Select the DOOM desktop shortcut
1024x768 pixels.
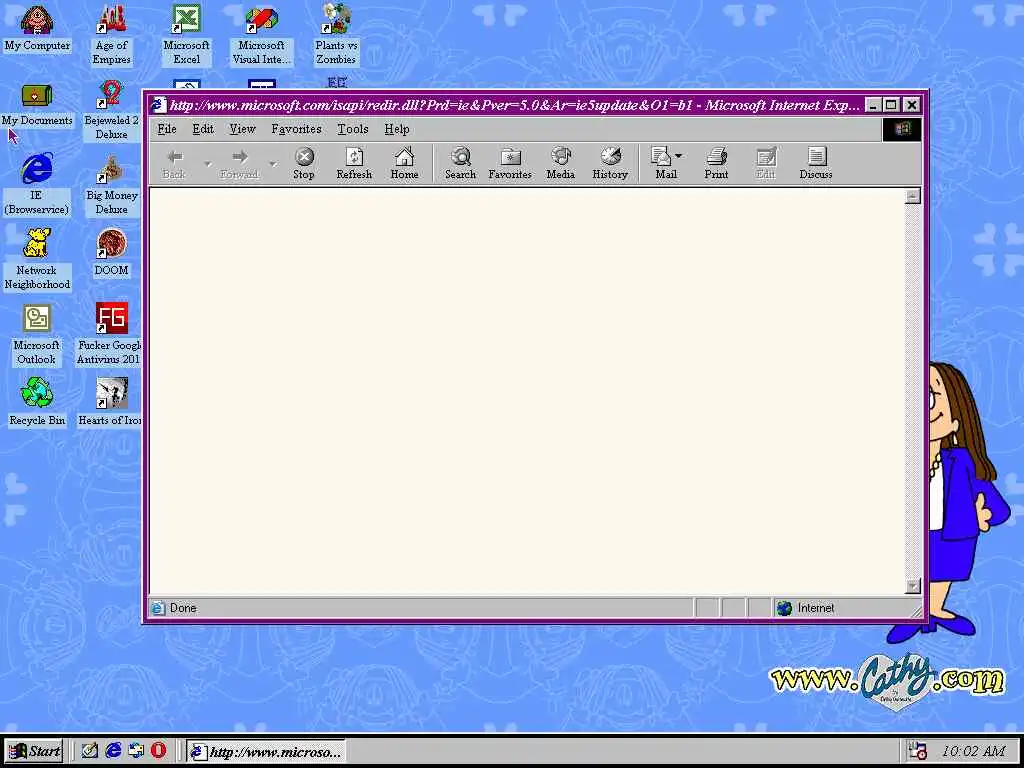point(111,253)
